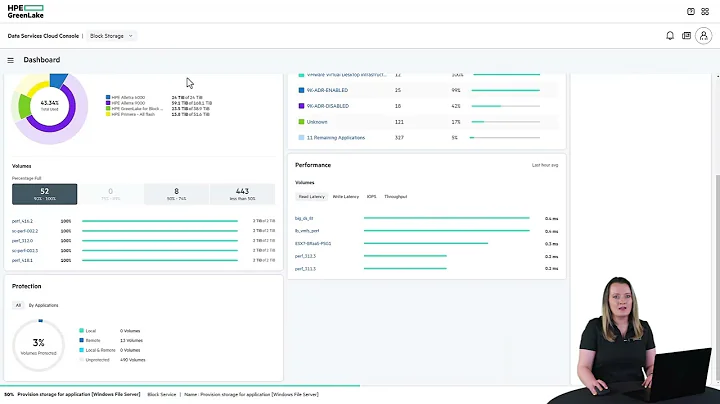Open the user profile icon
Viewport: 720px width, 404px height.
click(x=703, y=35)
